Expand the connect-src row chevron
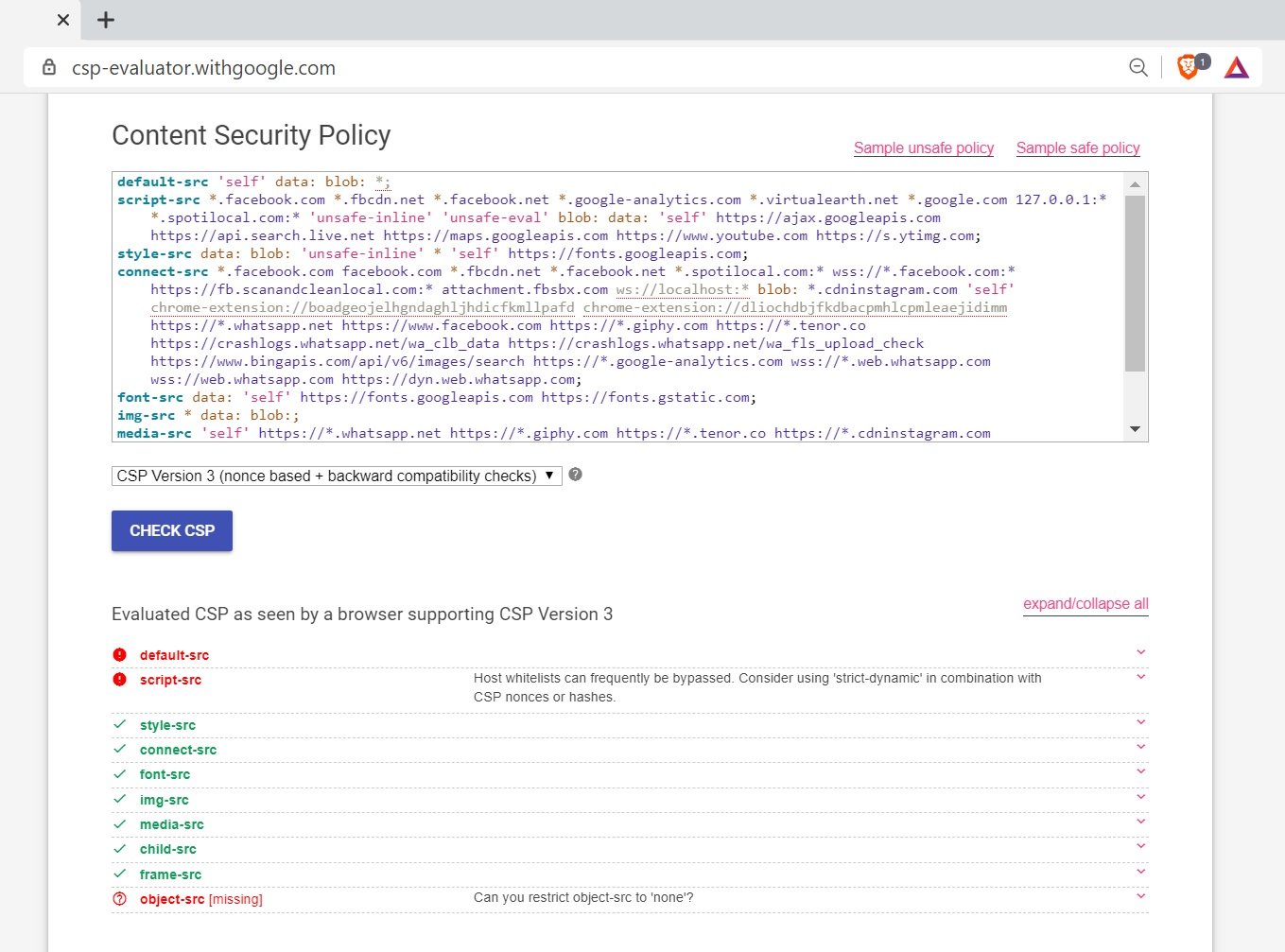 coord(1141,747)
